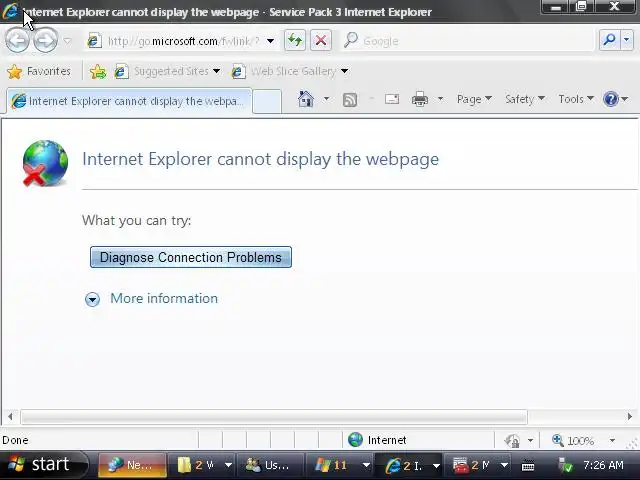
Task: Click the 7:26 AM clock
Action: click(603, 465)
